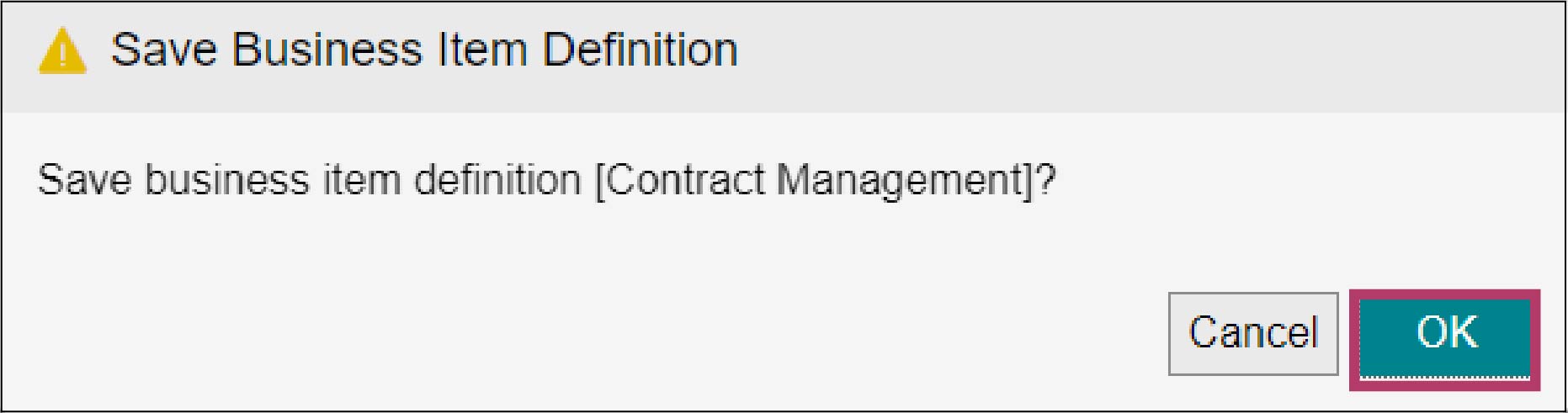Click the '[Contract Management]' text in the message
Viewport: 1568px width, 413px height.
tap(814, 180)
